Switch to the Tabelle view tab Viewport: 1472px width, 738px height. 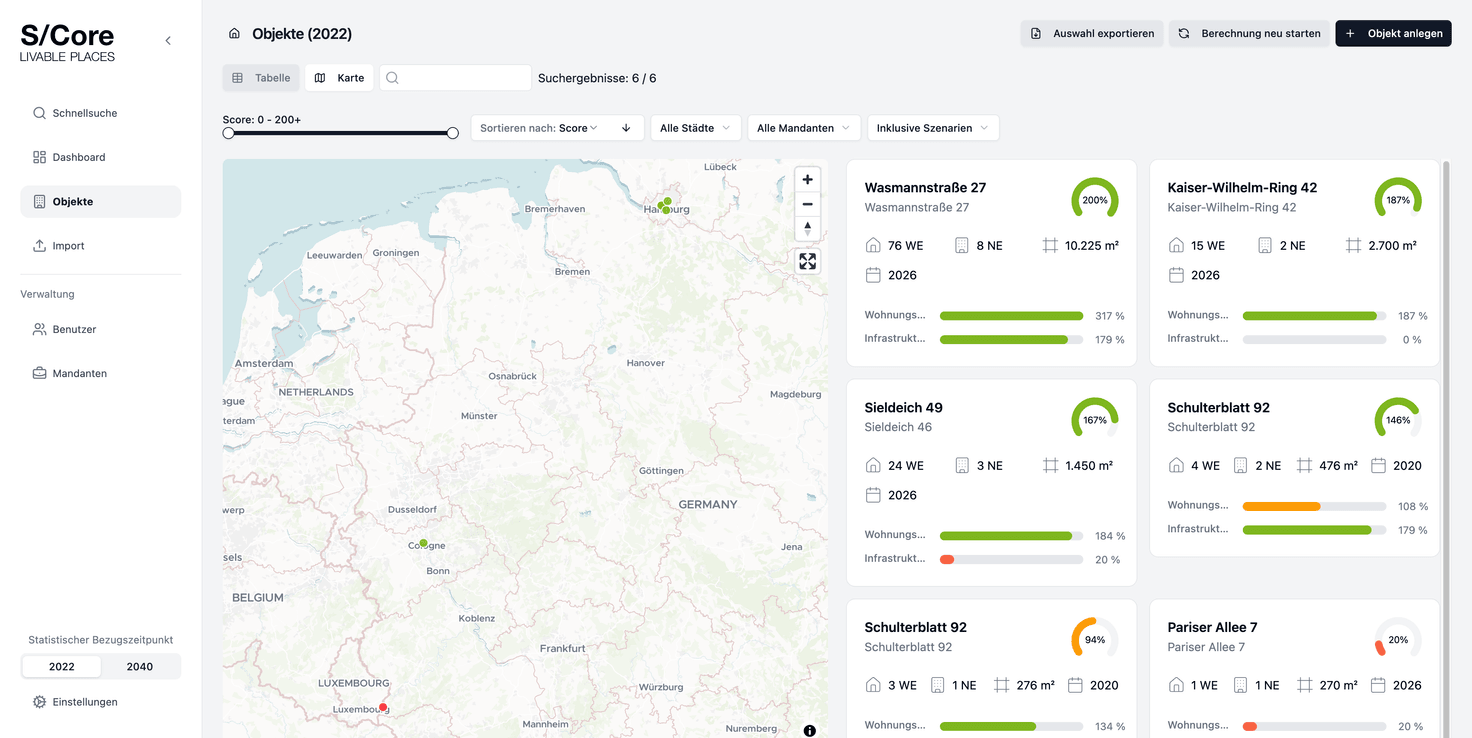pos(261,77)
